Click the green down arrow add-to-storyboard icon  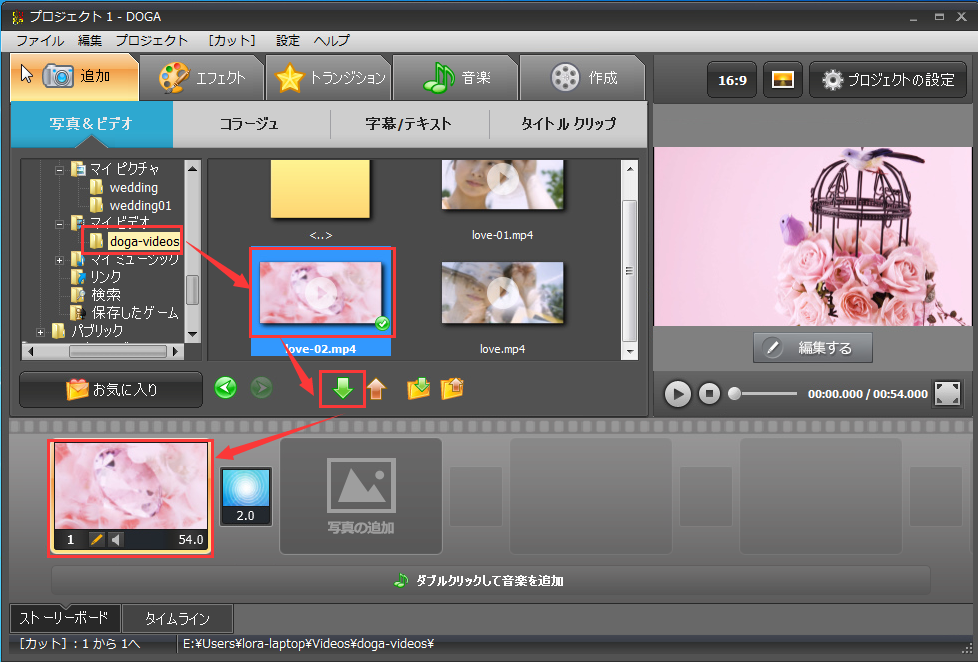pos(343,389)
